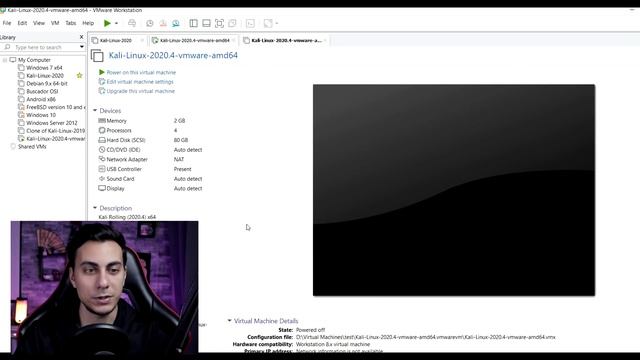Click the Workstation 8.x virtual machine text
This screenshot has height=360, width=640.
click(x=333, y=344)
